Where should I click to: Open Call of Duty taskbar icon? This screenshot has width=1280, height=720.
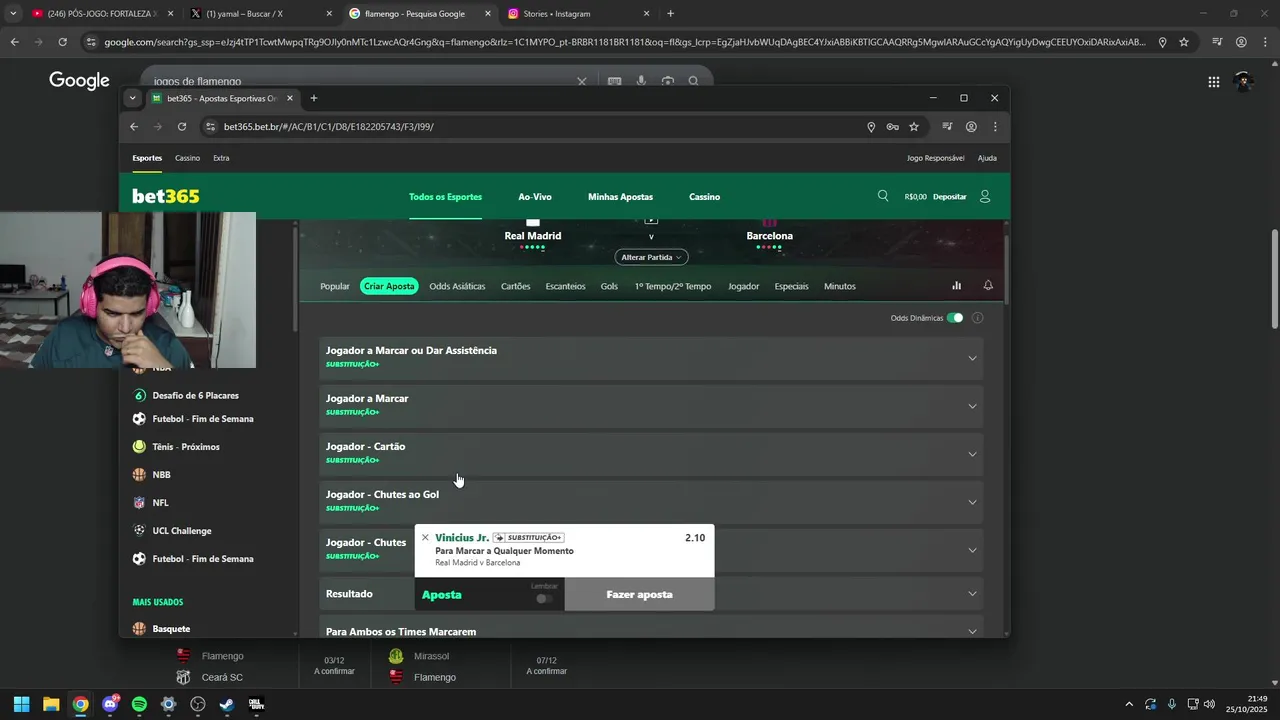[x=256, y=704]
